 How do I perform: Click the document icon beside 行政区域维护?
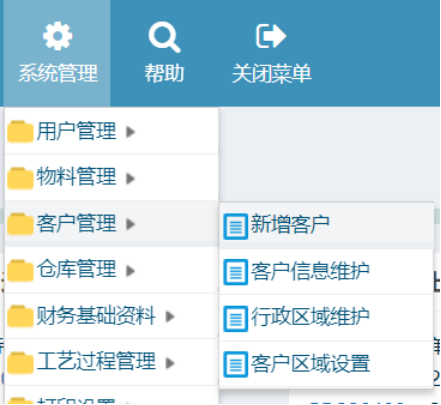[236, 319]
